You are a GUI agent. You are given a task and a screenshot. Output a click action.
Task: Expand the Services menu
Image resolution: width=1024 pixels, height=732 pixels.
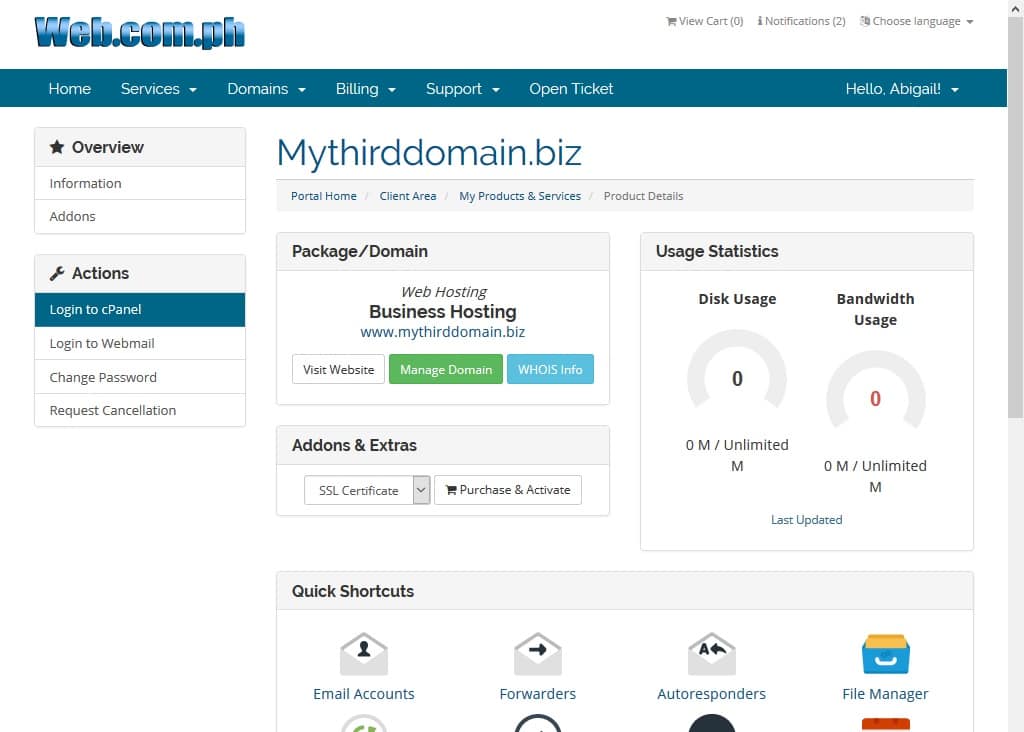[x=159, y=89]
